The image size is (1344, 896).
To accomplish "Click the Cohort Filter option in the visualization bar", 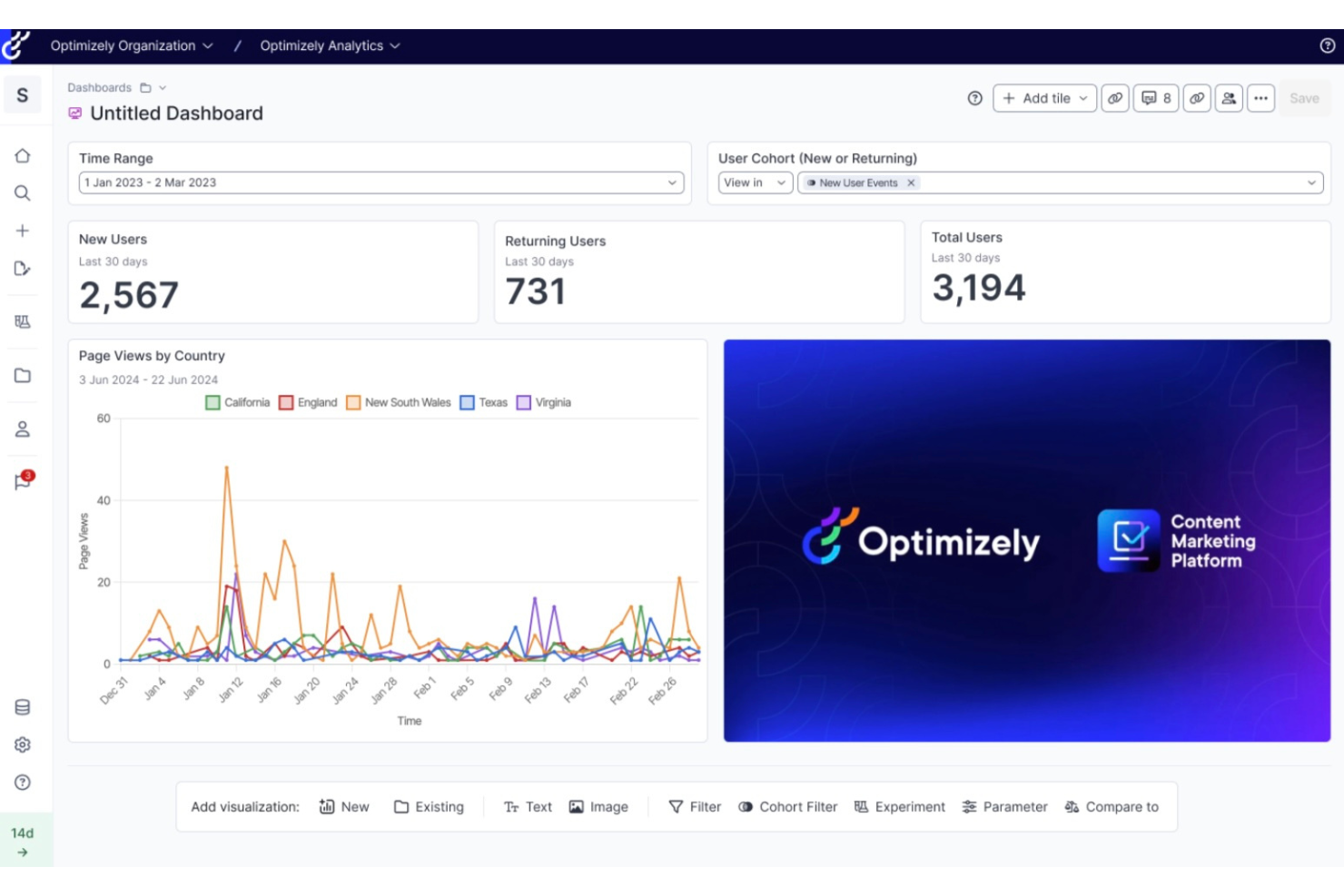I will 787,806.
